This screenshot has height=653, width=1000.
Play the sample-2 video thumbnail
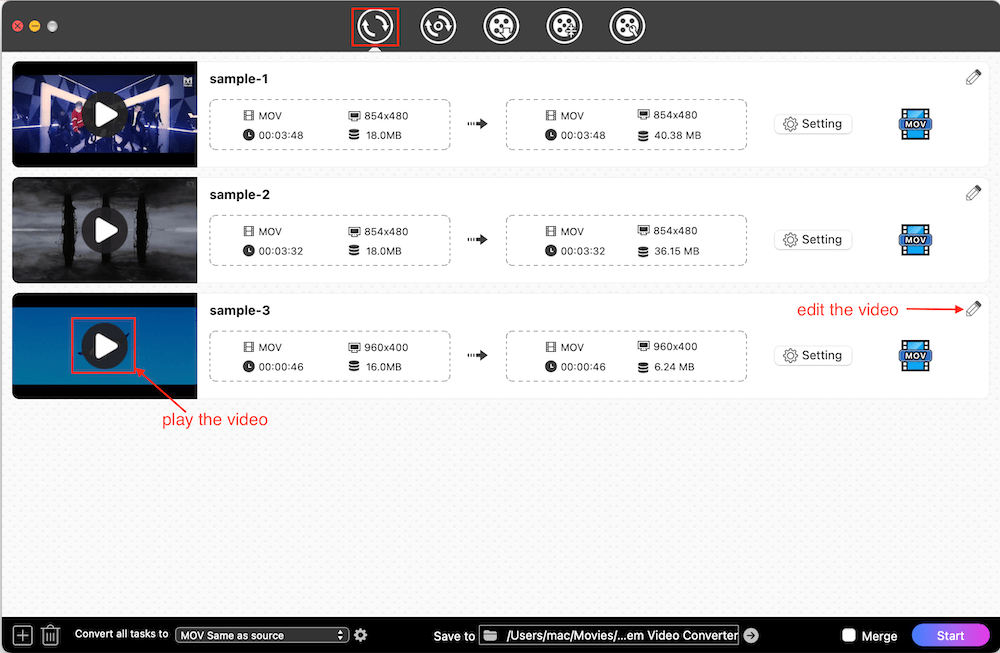click(x=105, y=230)
